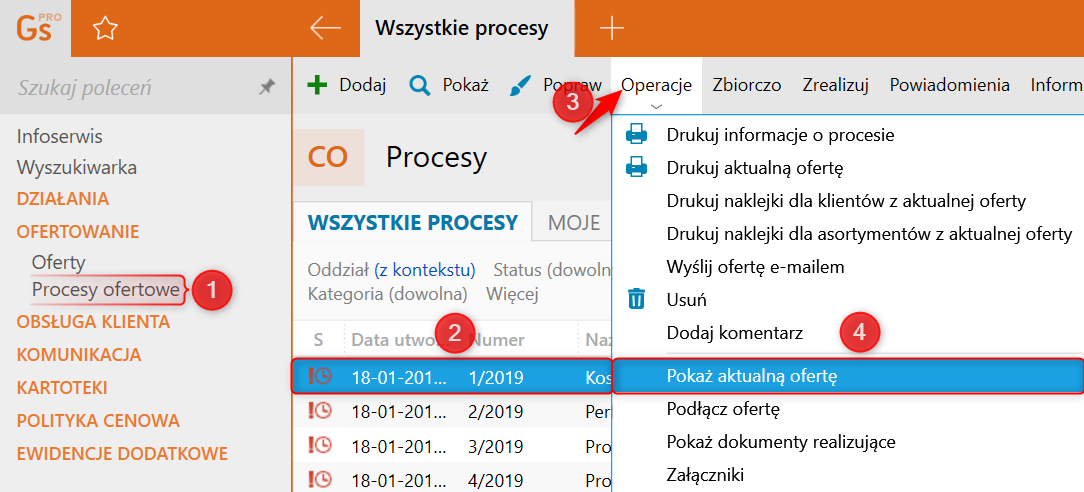Collapse the OFERTOWANIE sidebar section
The height and width of the screenshot is (492, 1084).
tap(78, 231)
